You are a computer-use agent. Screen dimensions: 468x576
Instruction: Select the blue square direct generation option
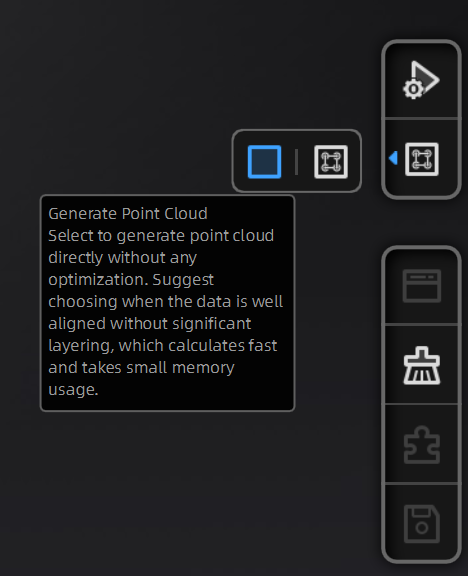[x=264, y=162]
